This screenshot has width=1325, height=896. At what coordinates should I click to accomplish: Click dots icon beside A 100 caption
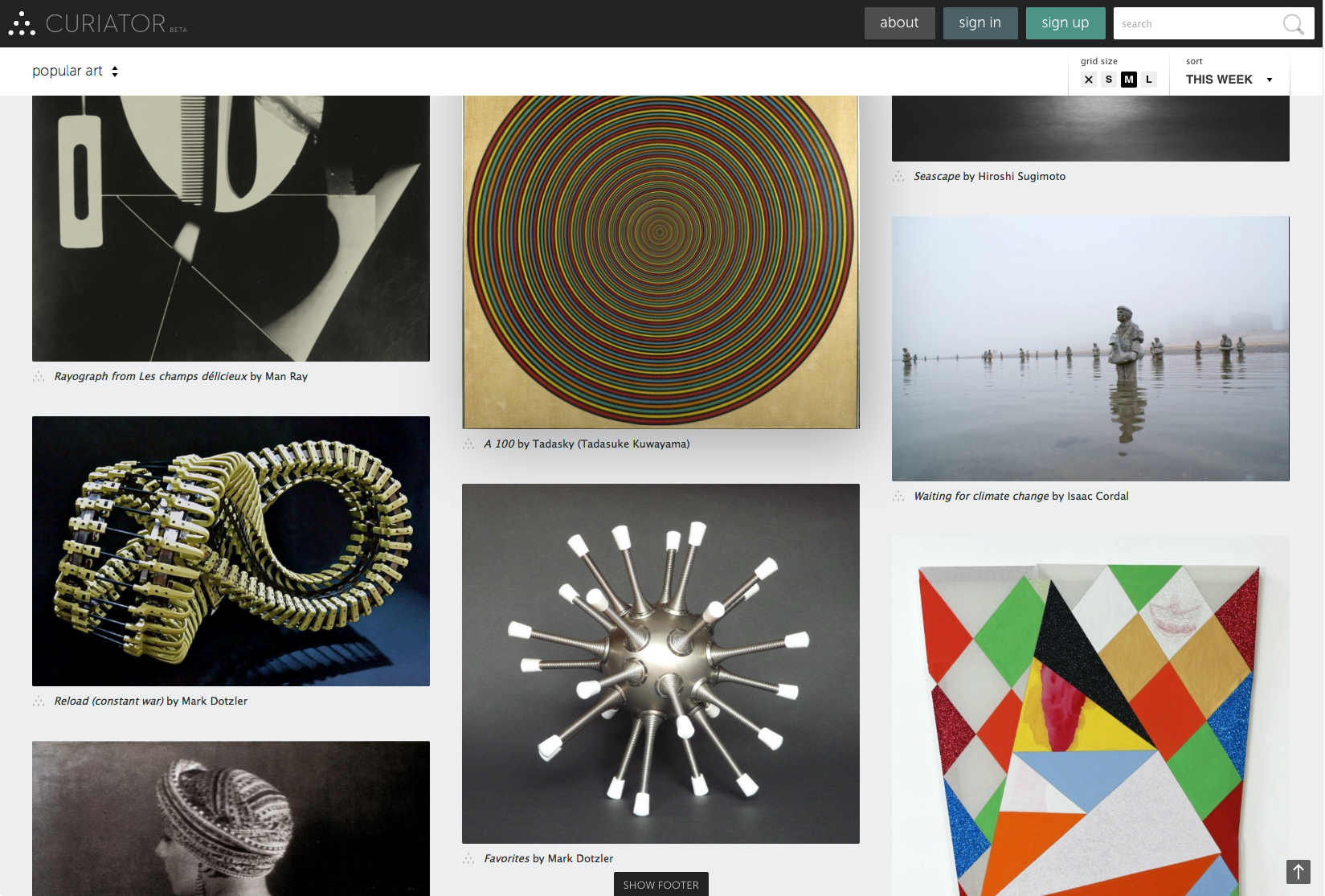468,444
